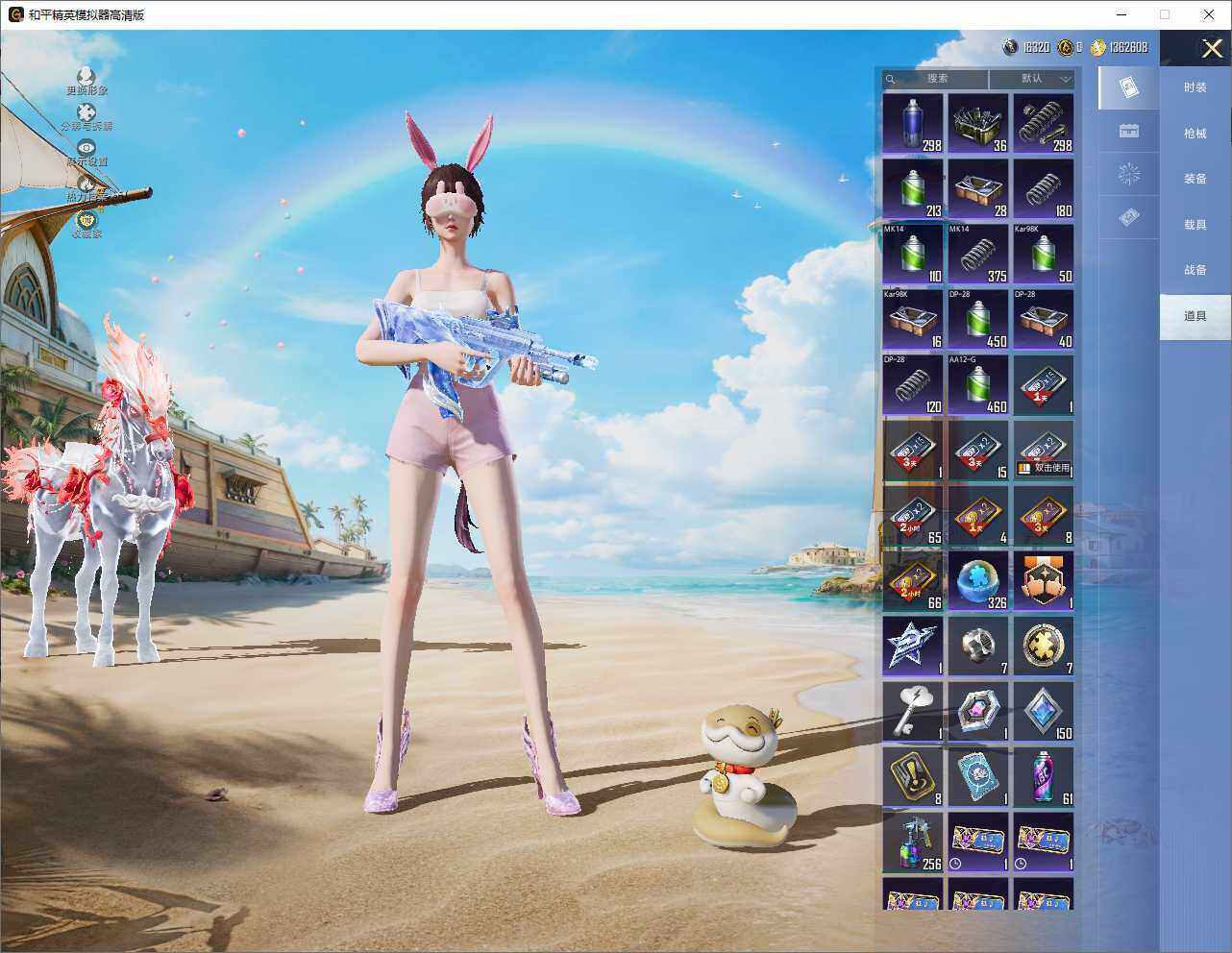The height and width of the screenshot is (953, 1232).
Task: Switch to the 战备 tab
Action: [x=1195, y=270]
